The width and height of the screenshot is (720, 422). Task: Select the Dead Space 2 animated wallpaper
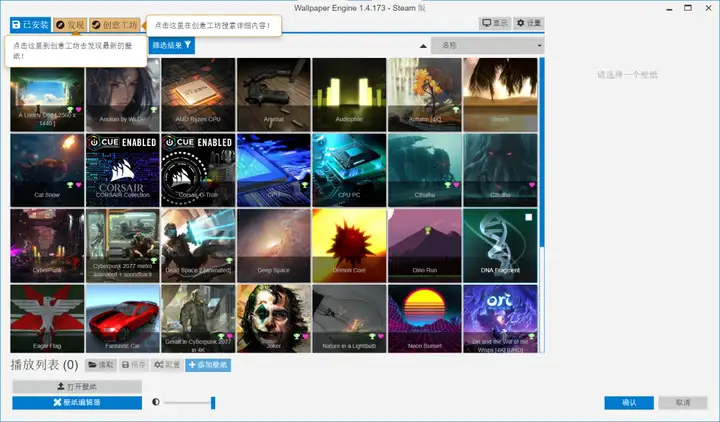pos(198,246)
